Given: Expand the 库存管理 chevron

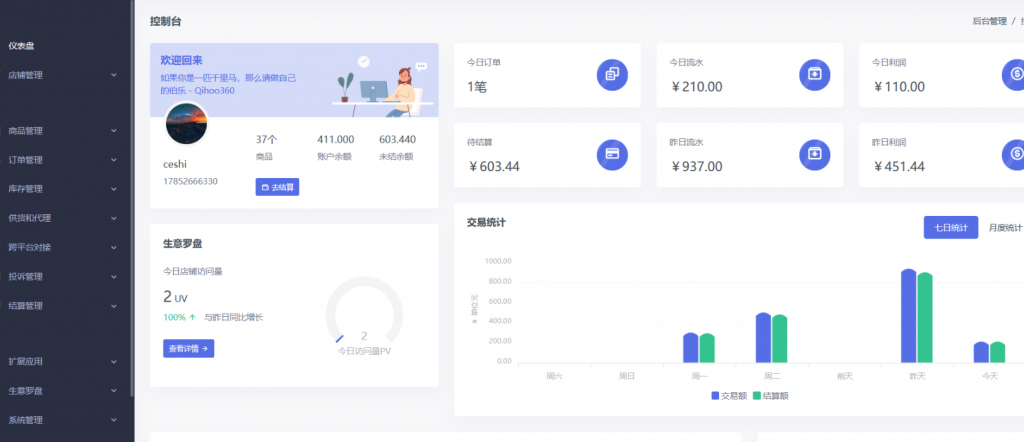Looking at the screenshot, I should pos(114,189).
